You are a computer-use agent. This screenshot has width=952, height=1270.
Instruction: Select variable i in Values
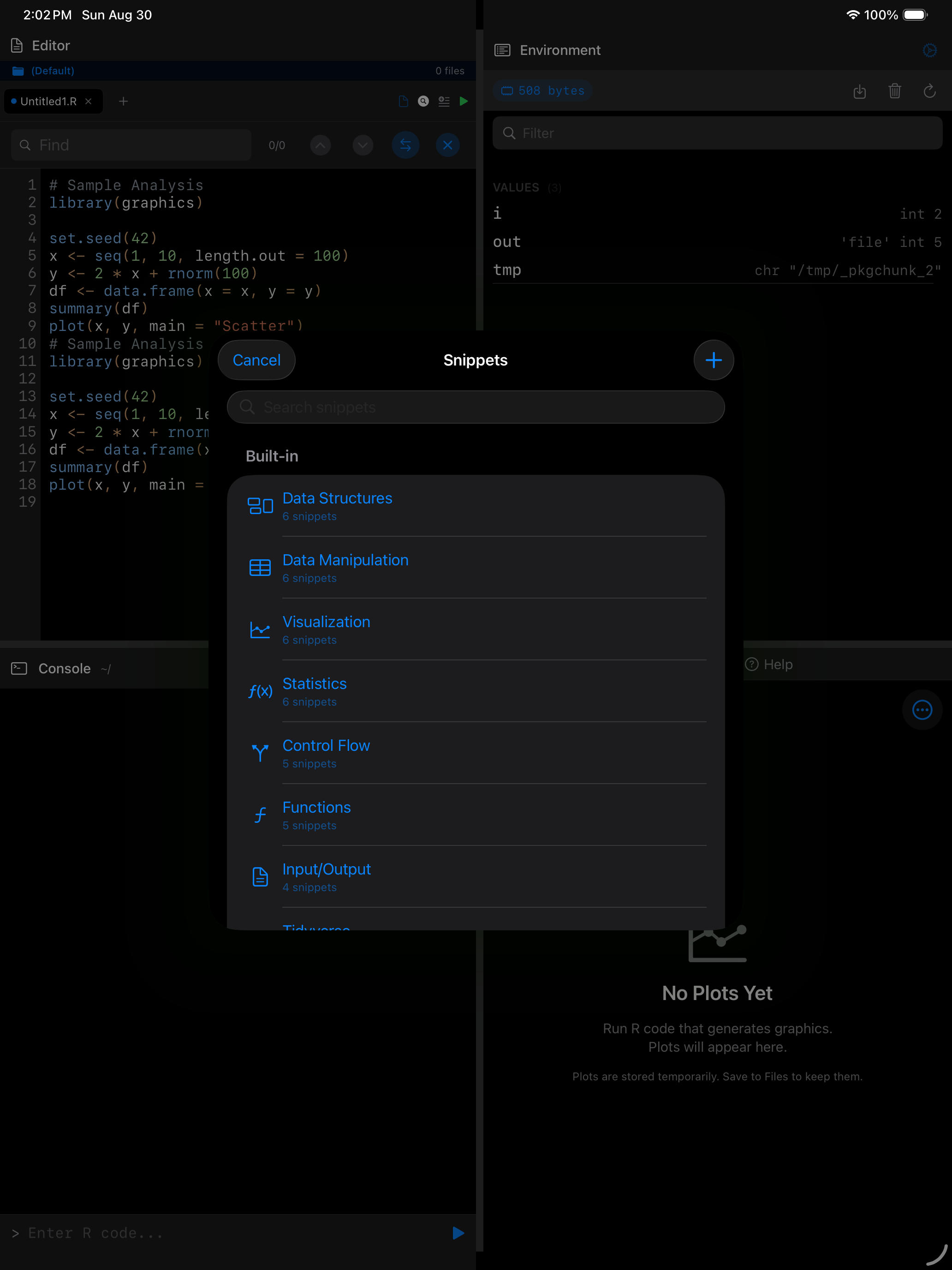(717, 214)
